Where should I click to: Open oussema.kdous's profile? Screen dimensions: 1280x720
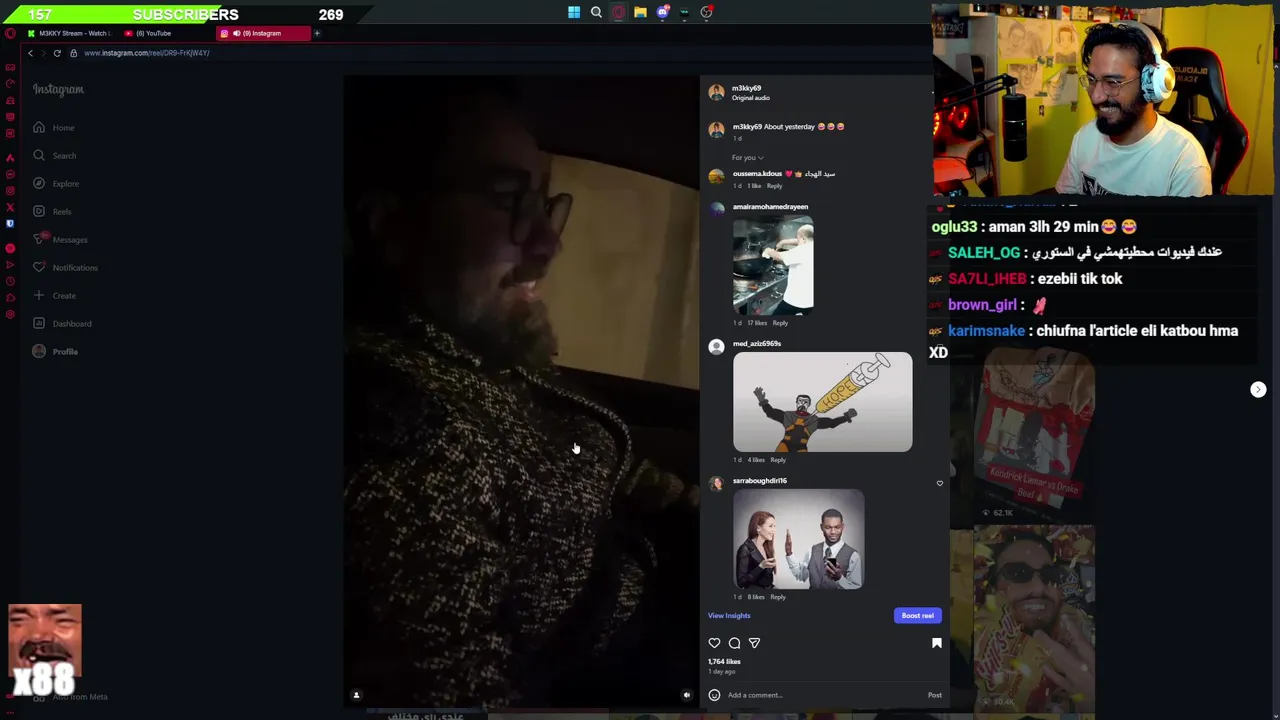tap(757, 174)
